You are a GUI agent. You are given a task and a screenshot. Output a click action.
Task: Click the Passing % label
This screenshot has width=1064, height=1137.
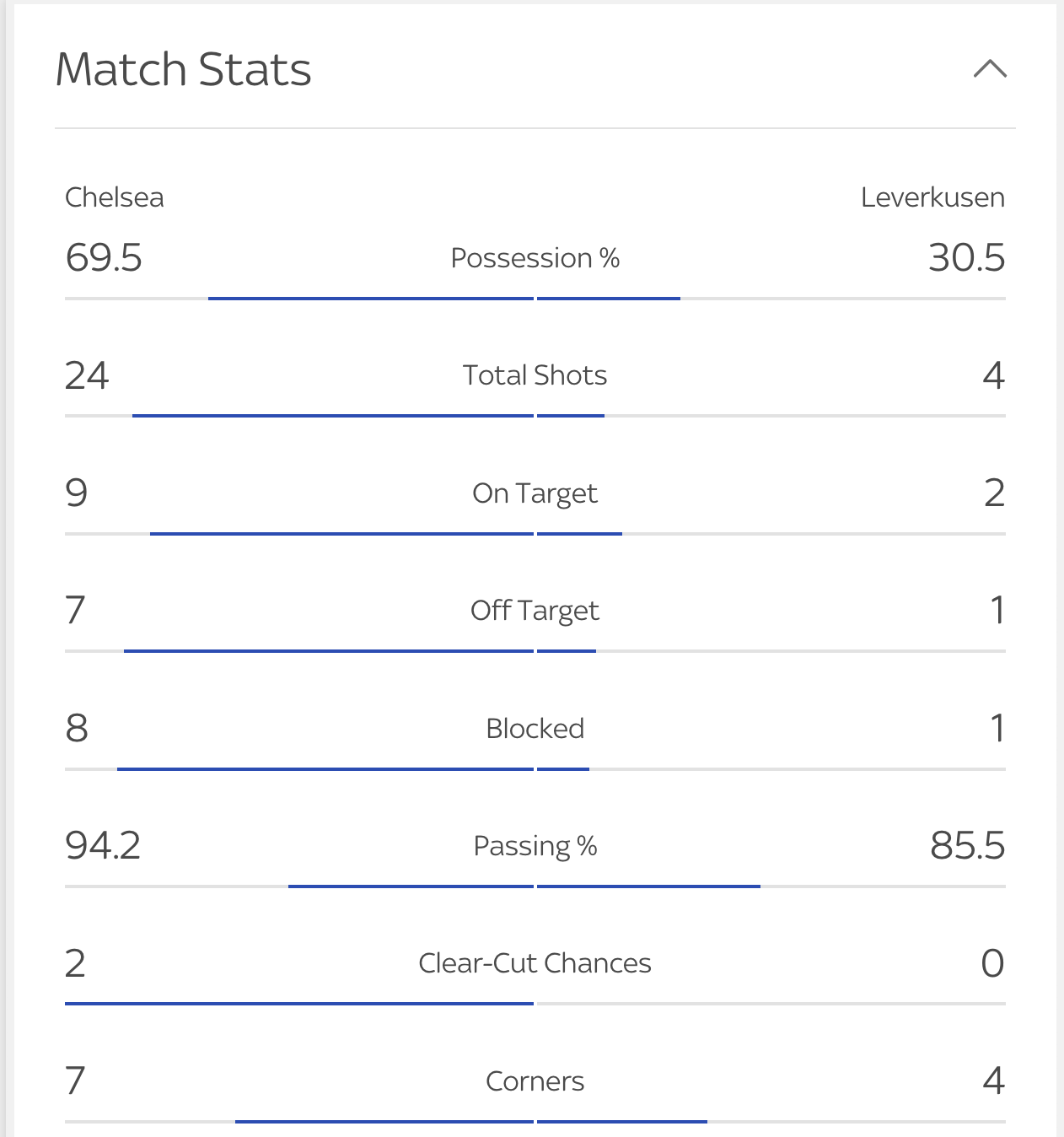tap(535, 845)
